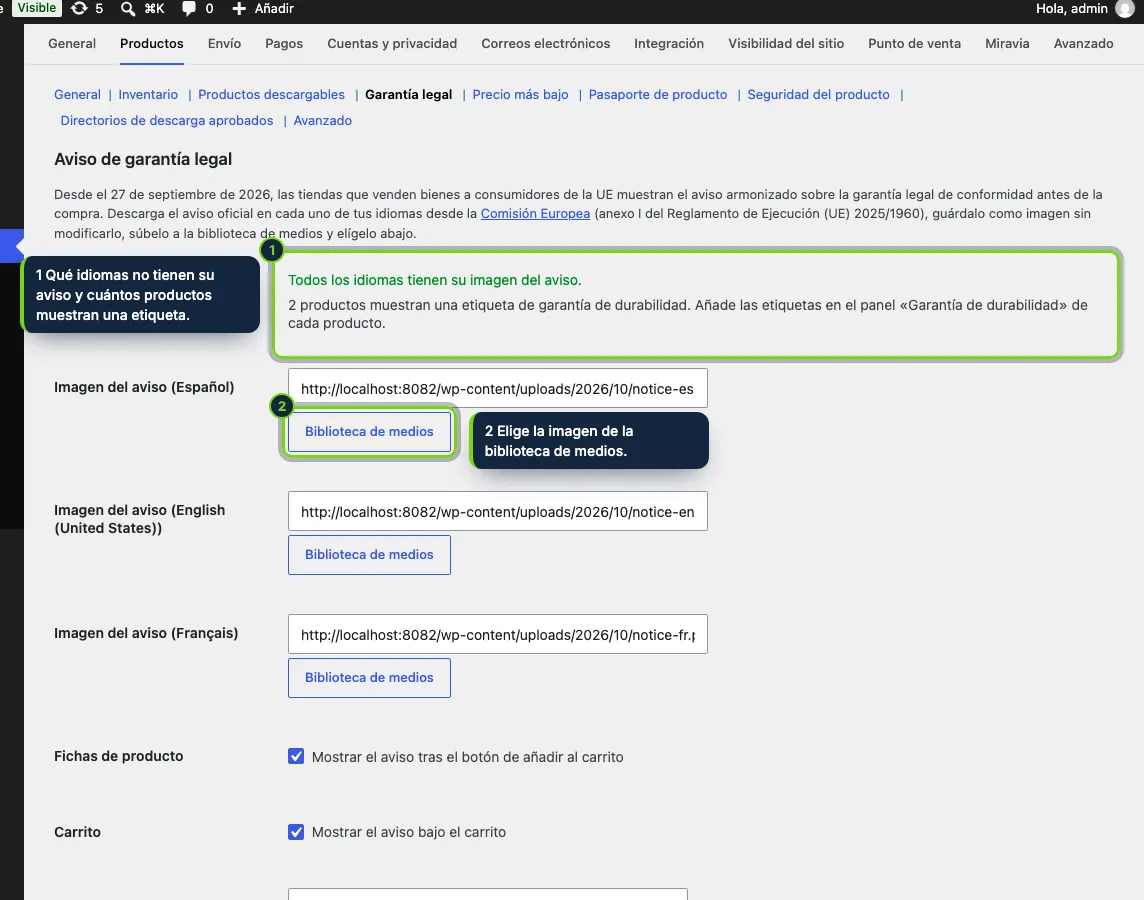Open Seguridad del producto subsection

tap(819, 95)
